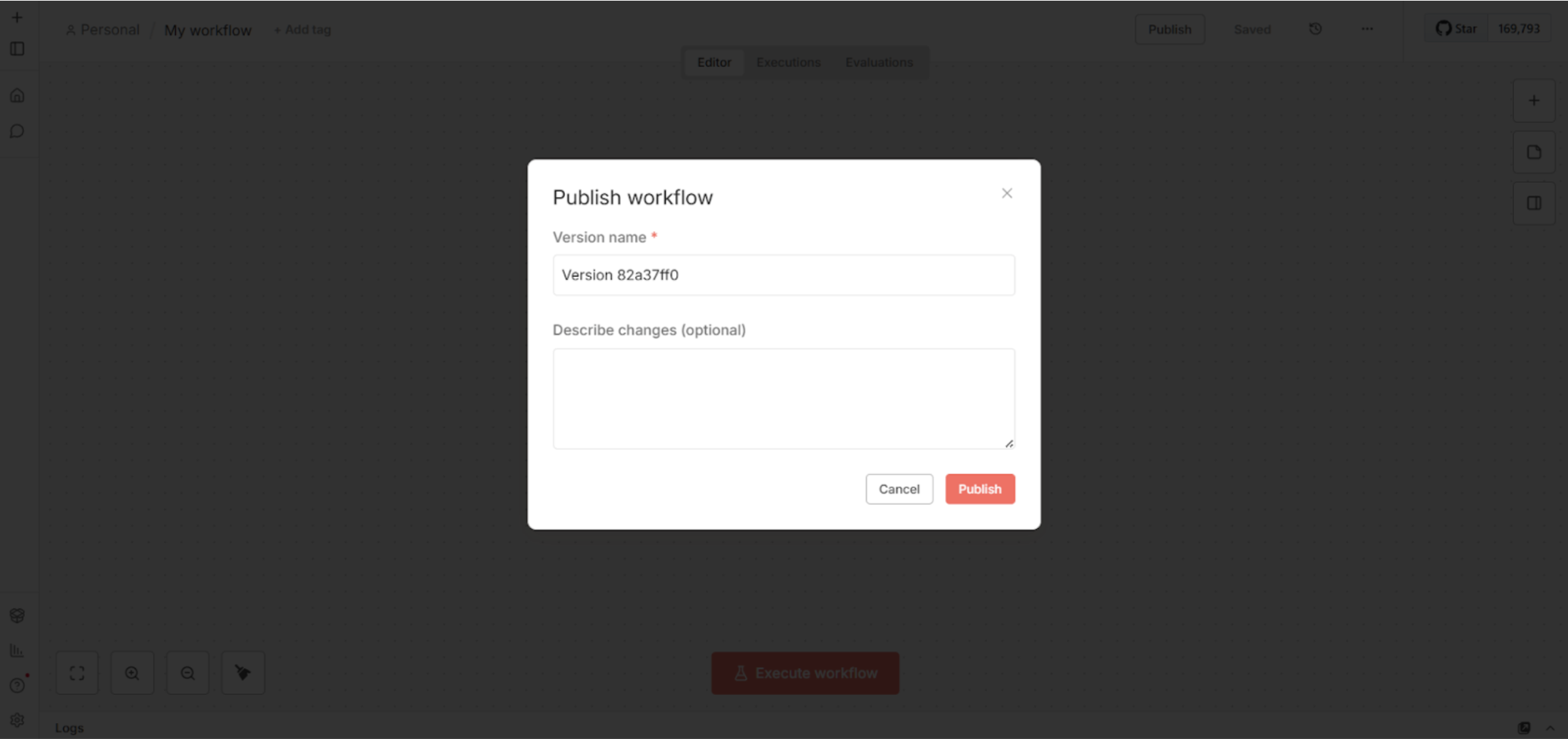Click the textarea resize handle corner
The image size is (1568, 739).
pyautogui.click(x=1009, y=444)
